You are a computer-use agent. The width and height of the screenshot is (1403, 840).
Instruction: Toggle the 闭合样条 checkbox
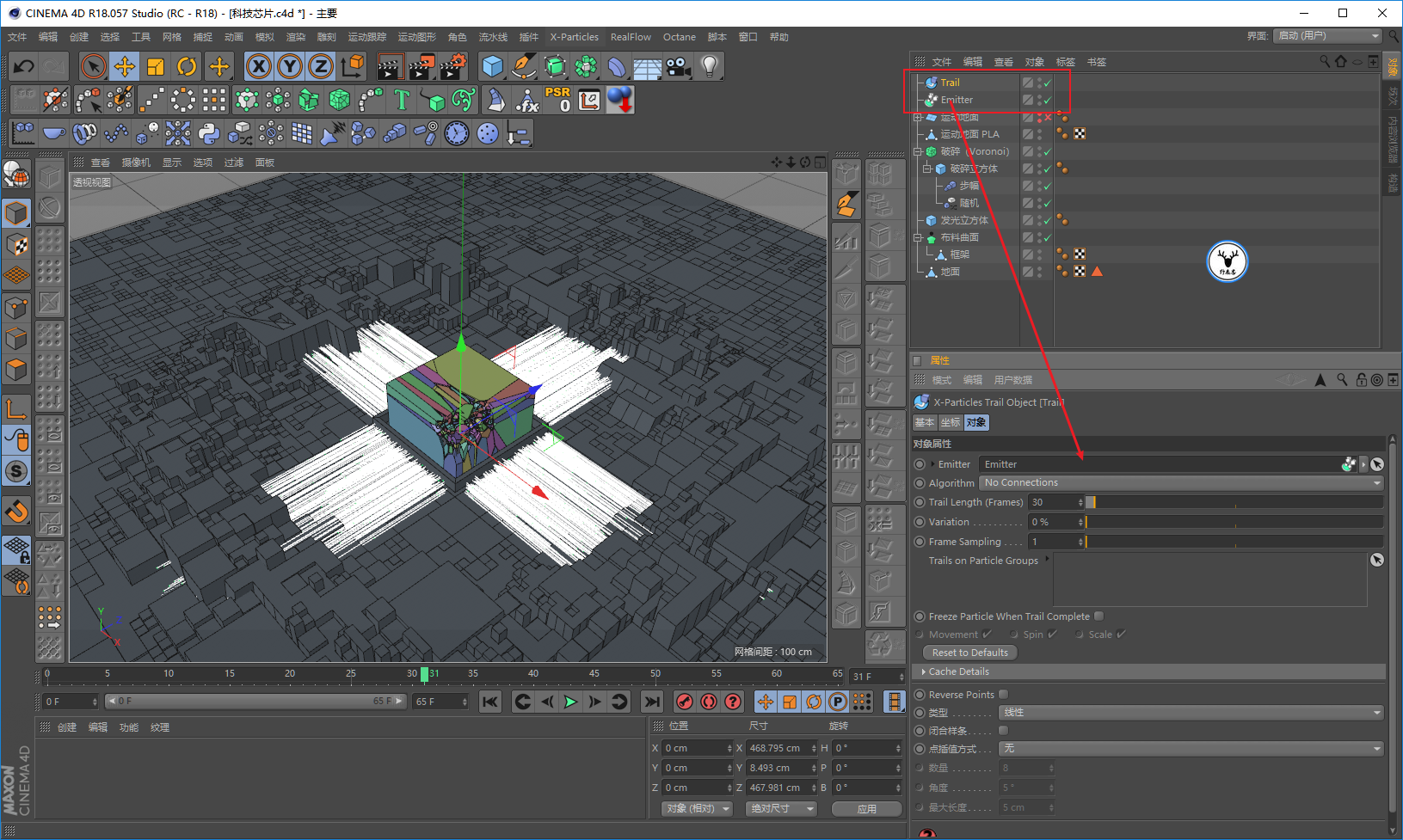(1004, 731)
